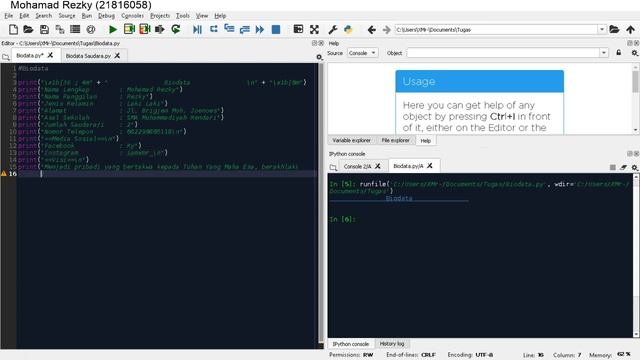Toggle fullscreen mode icon
The height and width of the screenshot is (360, 640).
[x=314, y=29]
